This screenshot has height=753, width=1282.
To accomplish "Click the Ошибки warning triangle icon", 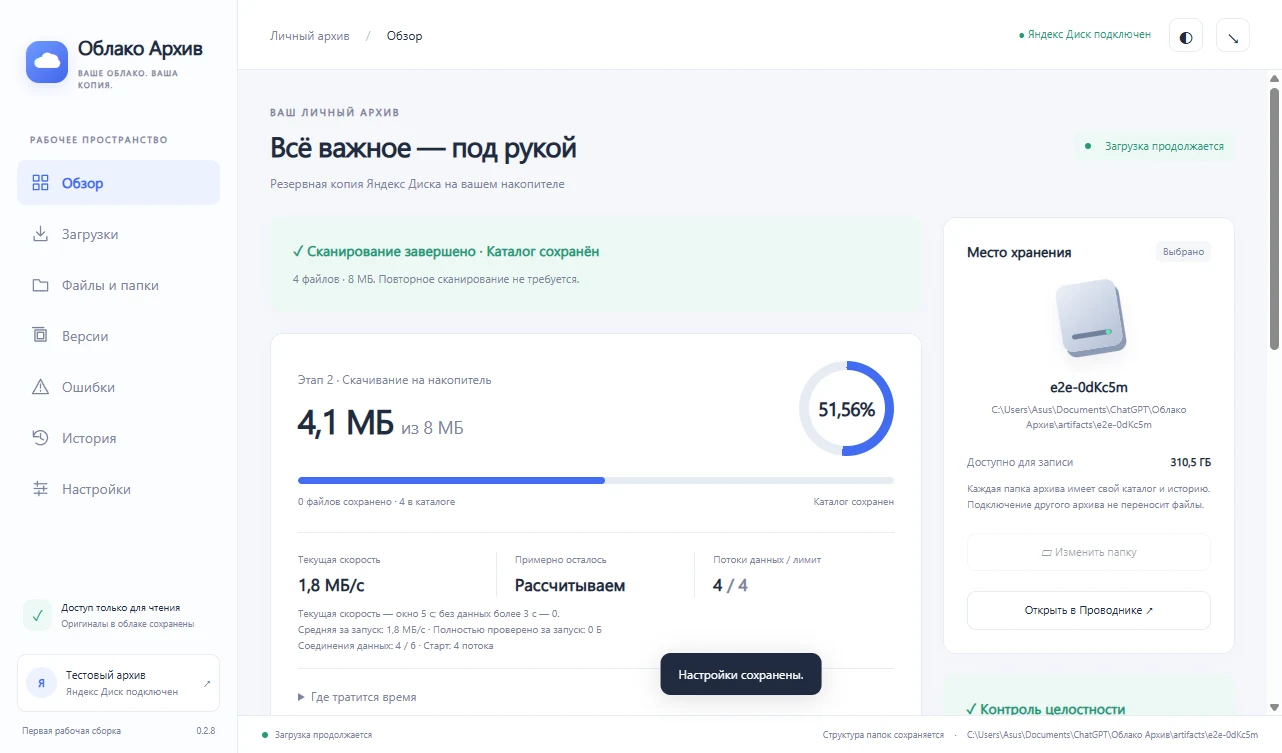I will [x=41, y=387].
